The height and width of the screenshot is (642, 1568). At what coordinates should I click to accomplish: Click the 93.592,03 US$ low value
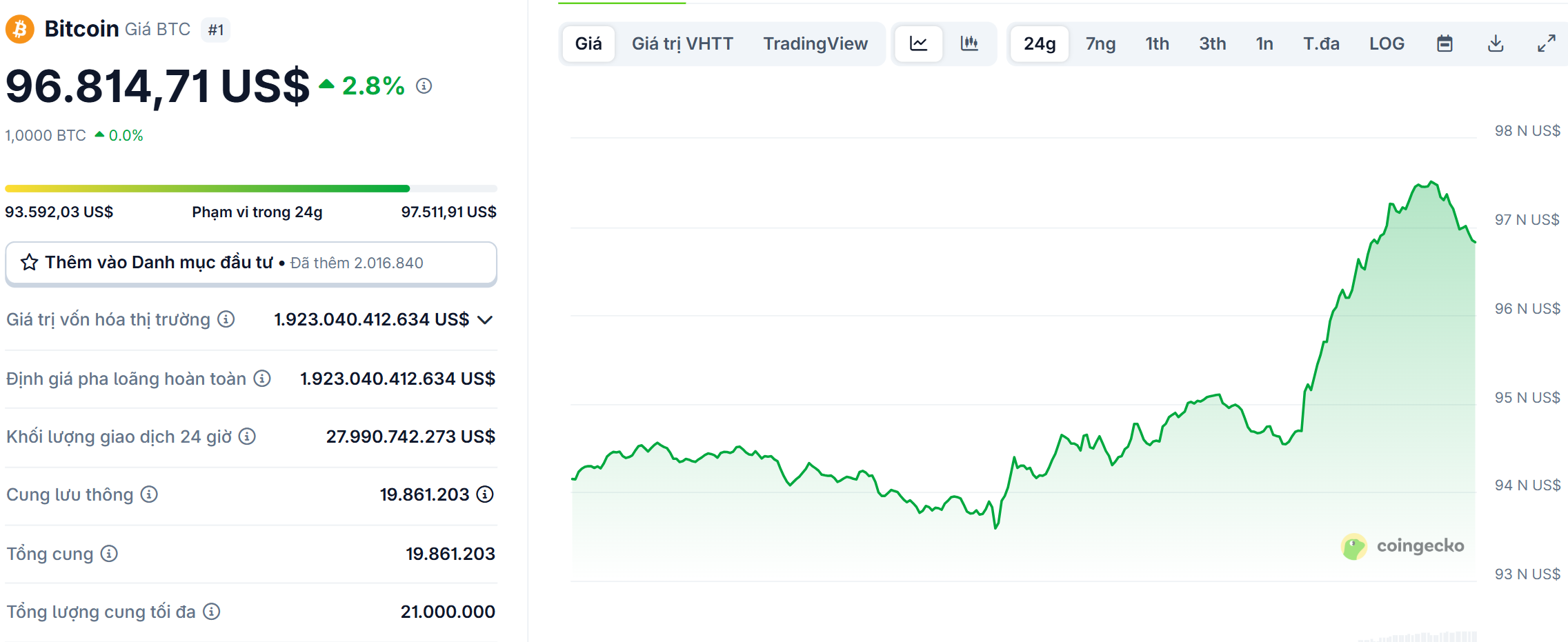click(59, 212)
